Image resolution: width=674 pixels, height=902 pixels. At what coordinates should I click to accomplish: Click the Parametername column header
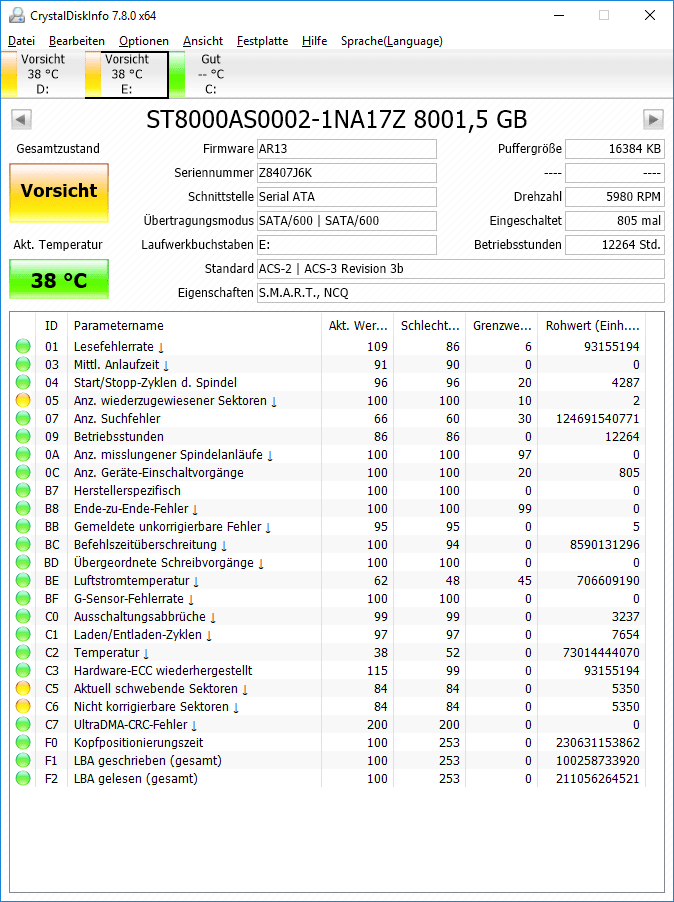coord(194,326)
